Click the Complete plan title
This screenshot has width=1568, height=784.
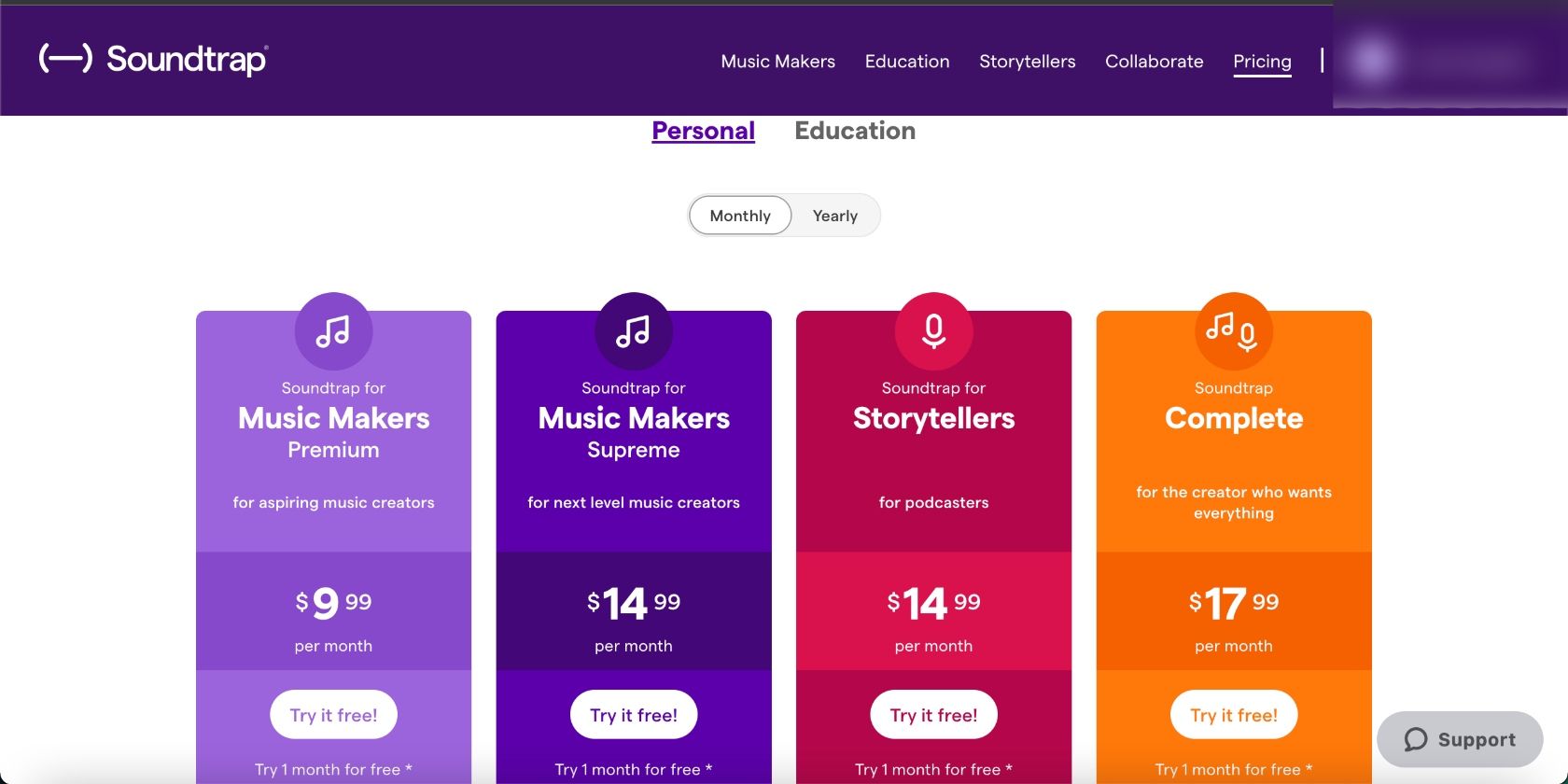pyautogui.click(x=1234, y=418)
